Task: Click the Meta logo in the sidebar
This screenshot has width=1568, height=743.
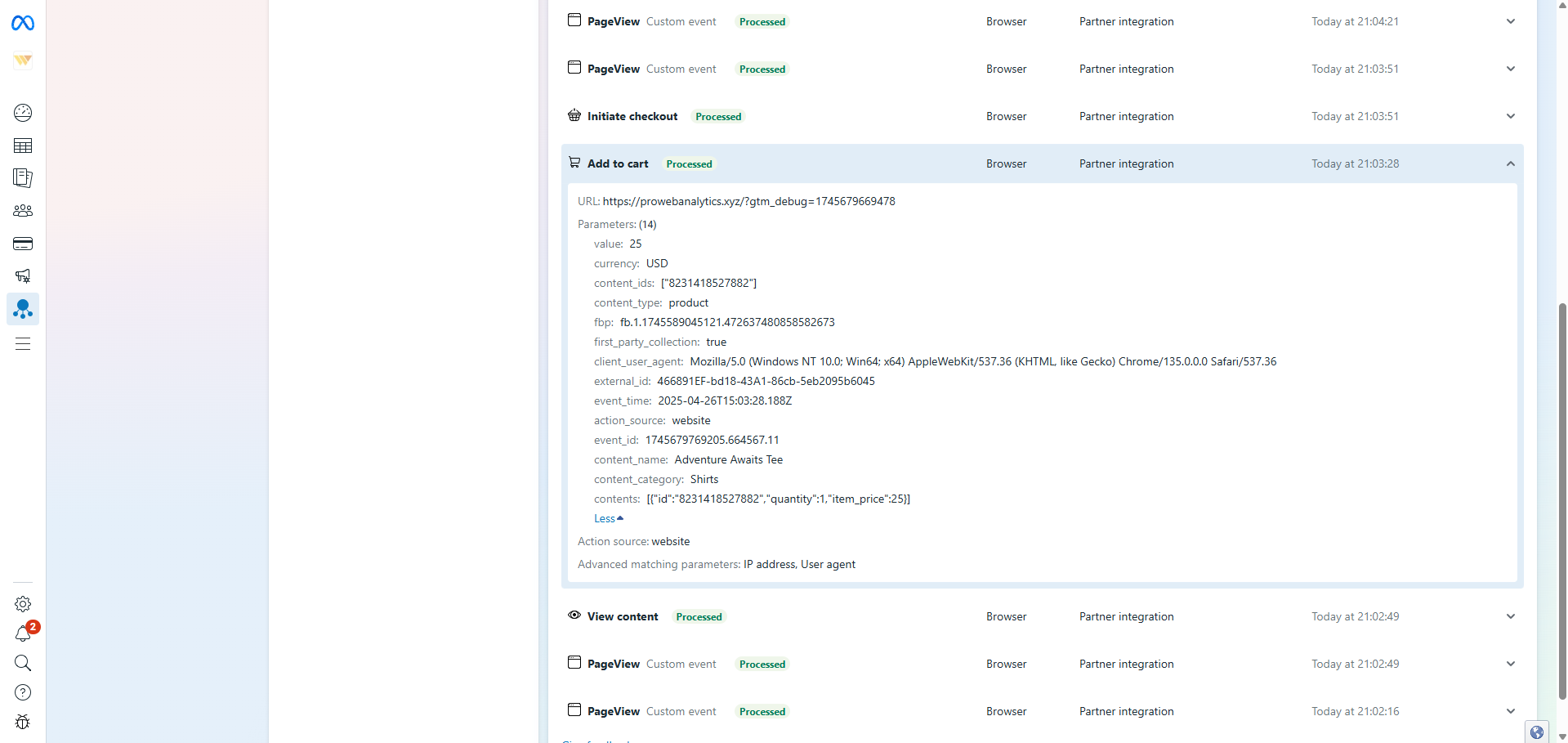Action: coord(23,24)
